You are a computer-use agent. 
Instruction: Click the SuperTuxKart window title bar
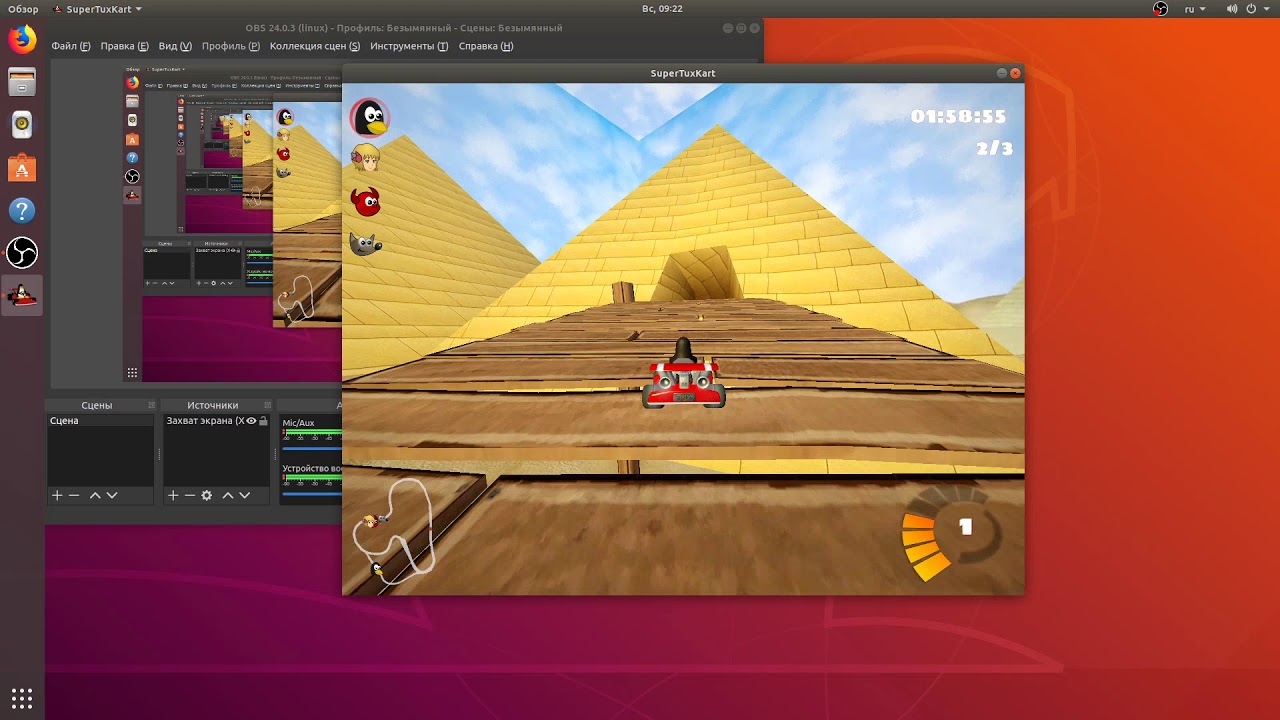coord(683,73)
